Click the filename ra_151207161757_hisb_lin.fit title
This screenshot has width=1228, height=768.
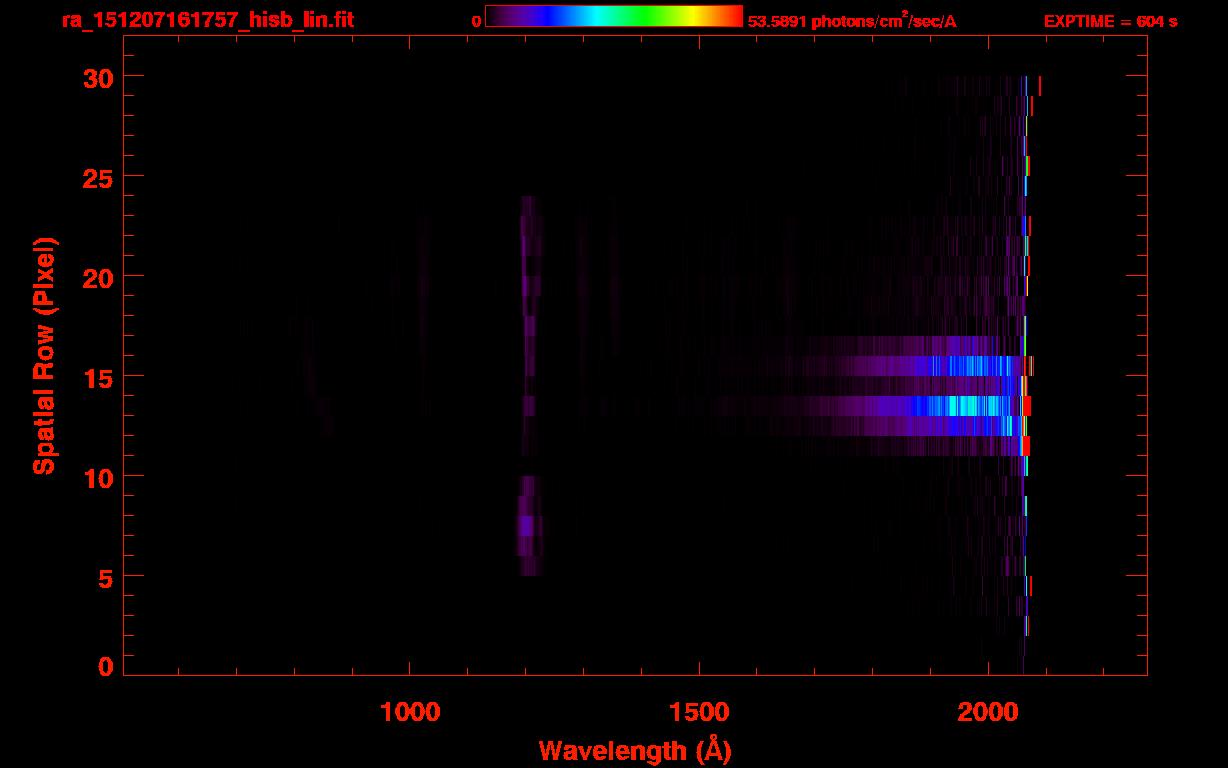[207, 20]
